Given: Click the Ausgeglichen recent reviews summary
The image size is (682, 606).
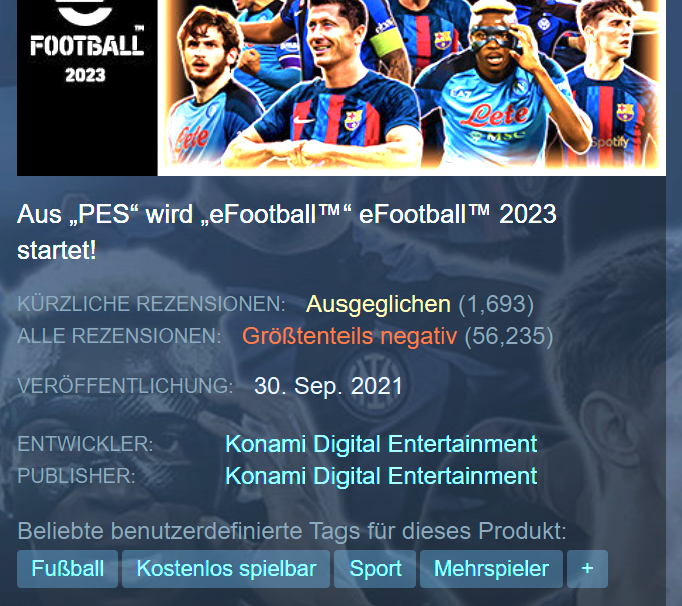Looking at the screenshot, I should (x=378, y=304).
